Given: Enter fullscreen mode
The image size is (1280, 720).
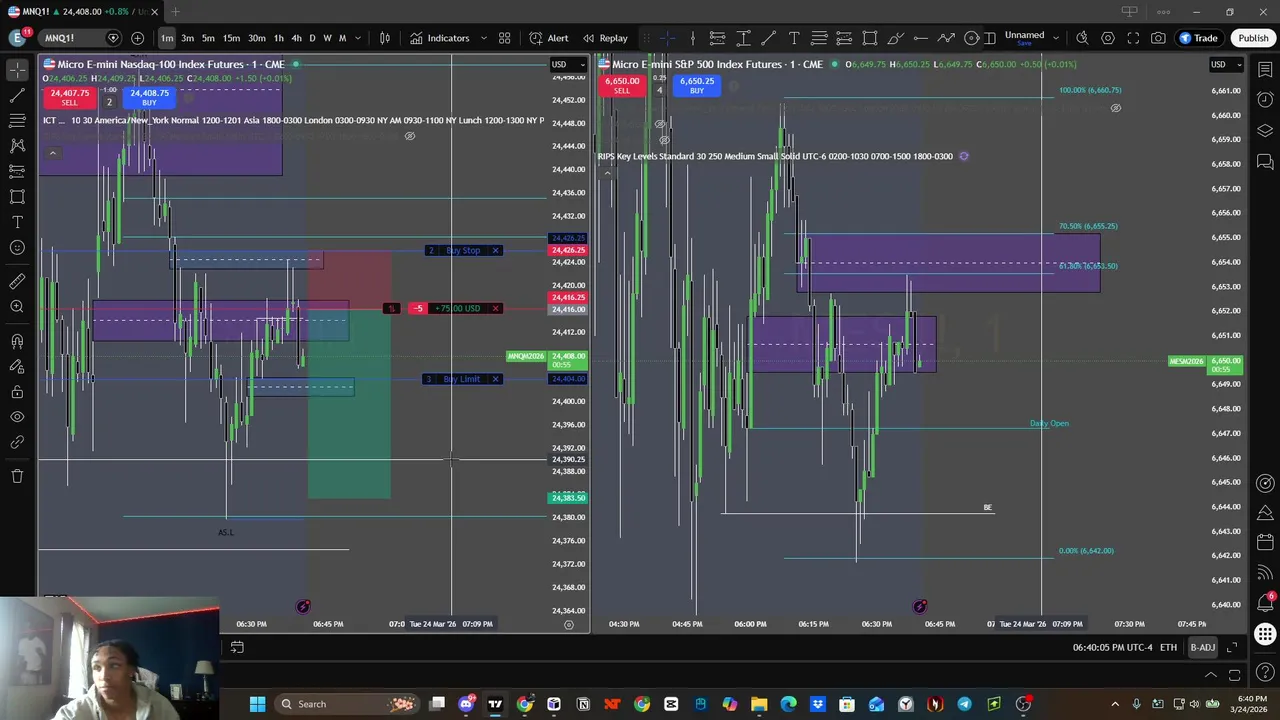Looking at the screenshot, I should tap(1133, 38).
